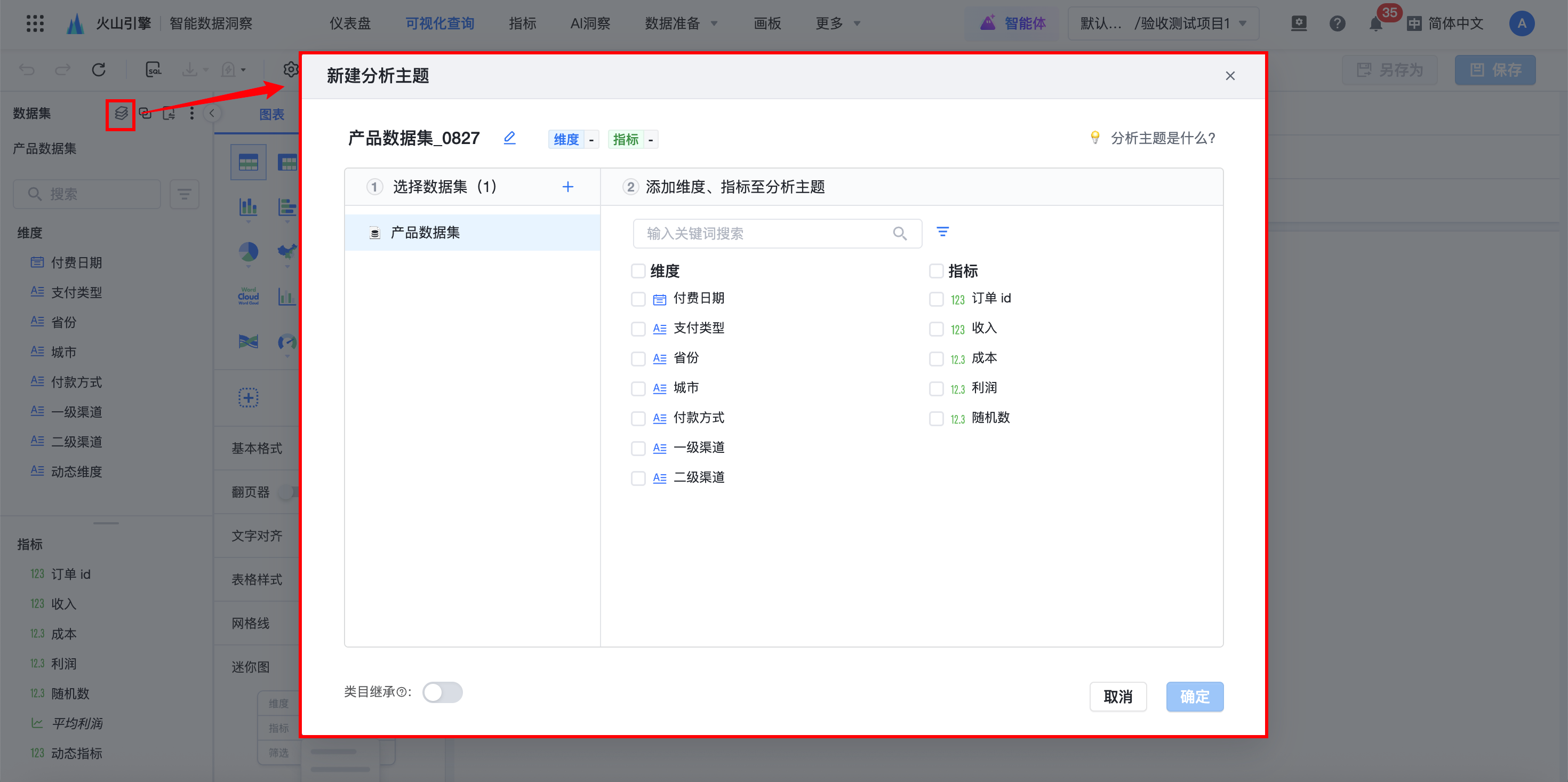
Task: Check the 收入 metric checkbox
Action: [x=935, y=329]
